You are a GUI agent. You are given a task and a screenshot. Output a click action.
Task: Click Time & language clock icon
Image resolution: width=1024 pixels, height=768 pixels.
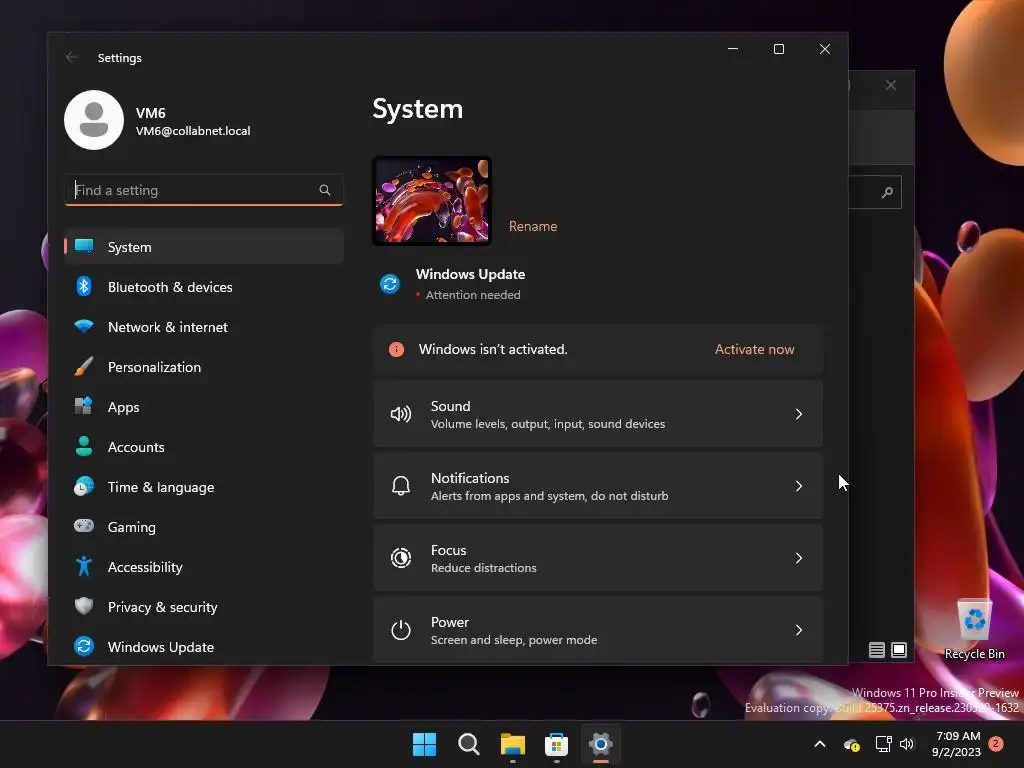84,487
